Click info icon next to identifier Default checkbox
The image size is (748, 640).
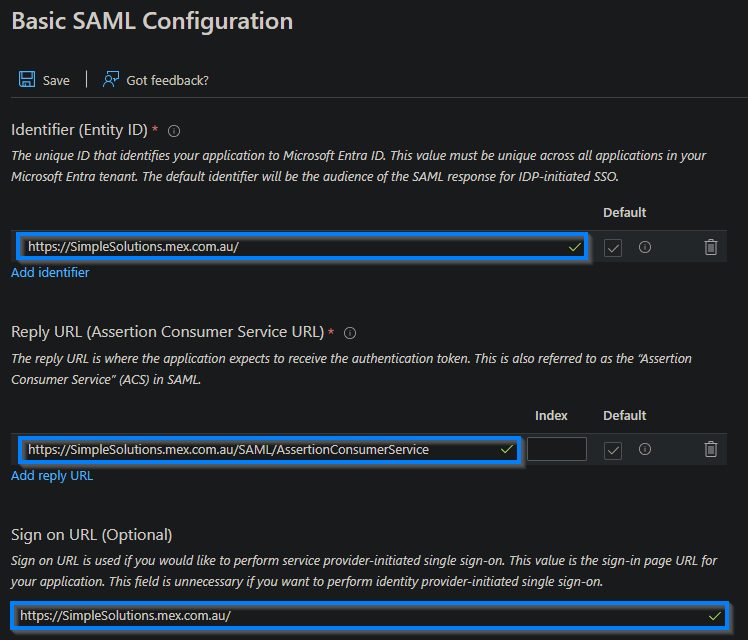tap(645, 247)
